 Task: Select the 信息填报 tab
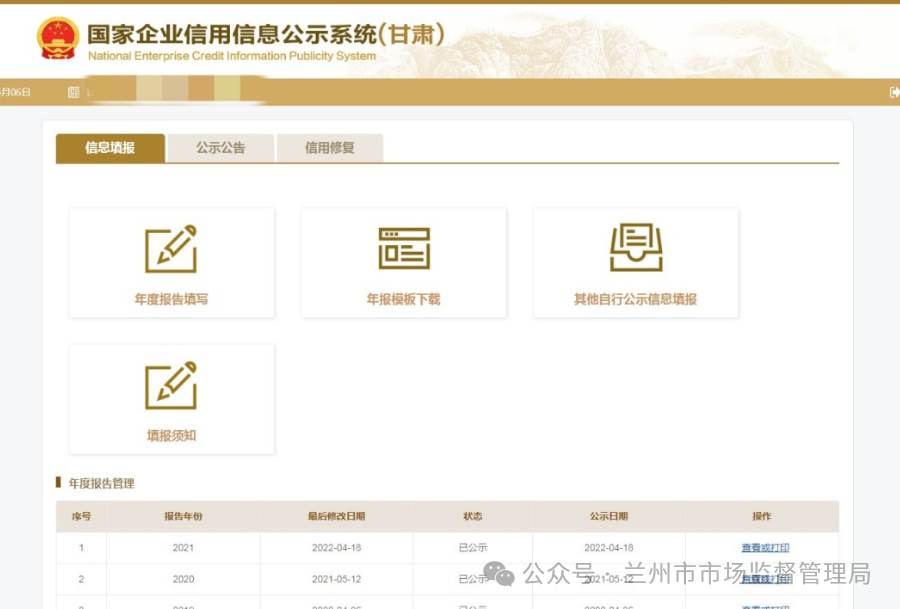(110, 148)
